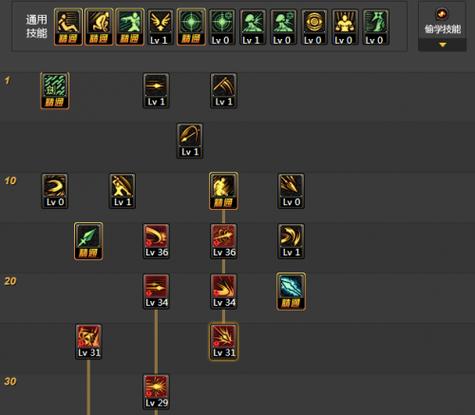Select the winged general skill at Lv 1
475x415 pixels.
(x=160, y=27)
